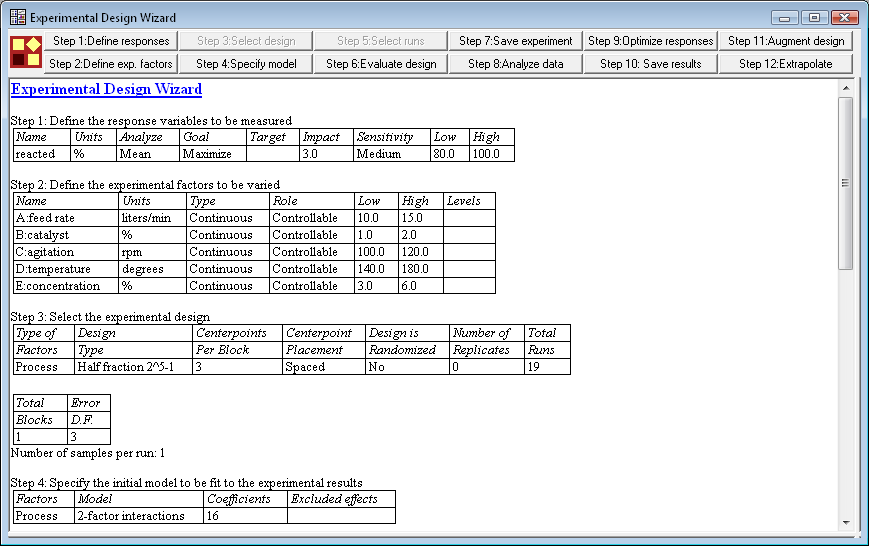This screenshot has height=546, width=869.
Task: Follow the Experimental Design Wizard heading link
Action: pyautogui.click(x=106, y=89)
